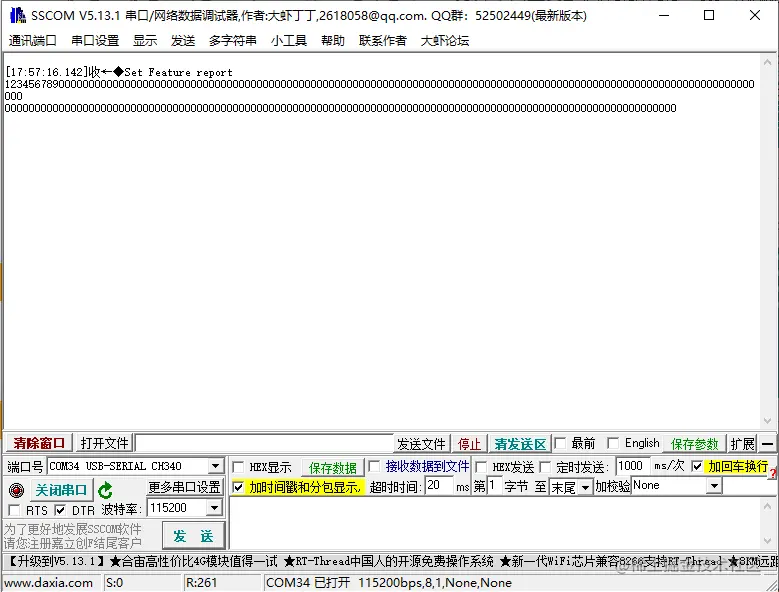This screenshot has height=592, width=779.
Task: Click the red question mark help icon
Action: coord(773,474)
